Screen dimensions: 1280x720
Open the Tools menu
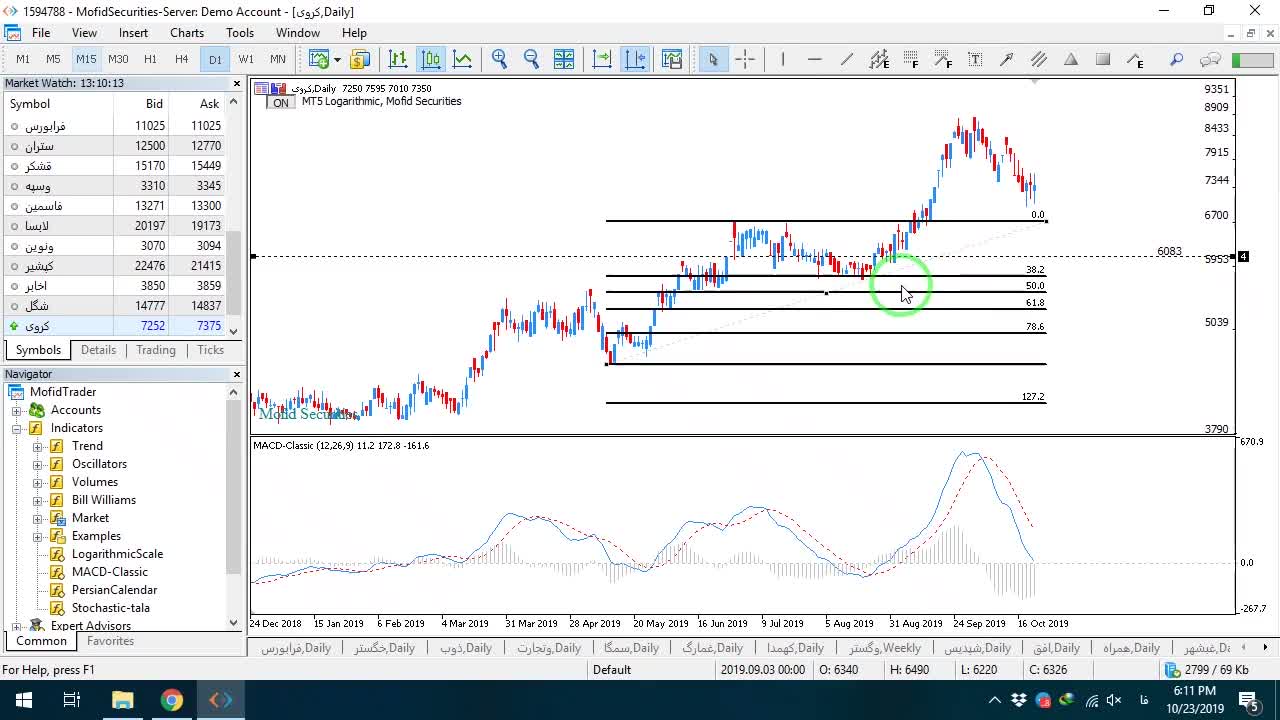(240, 33)
